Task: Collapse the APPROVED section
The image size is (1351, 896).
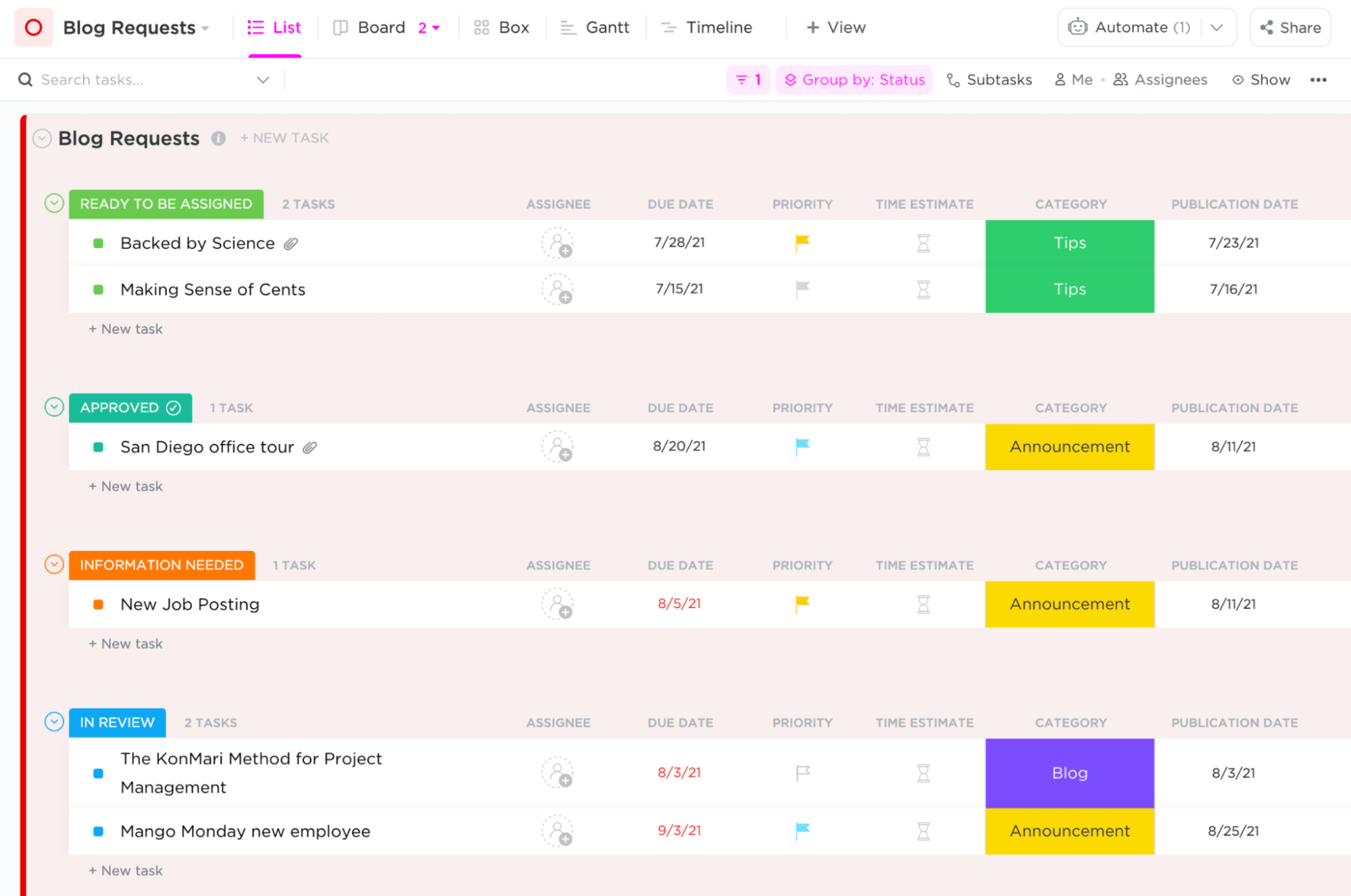Action: (x=54, y=407)
